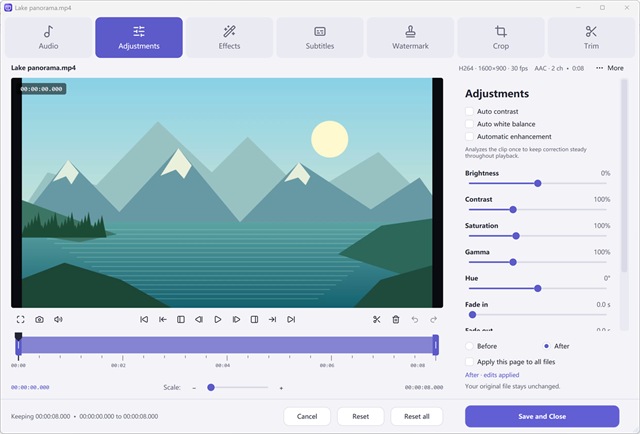Click the Fade in slider handle
Screen dimensions: 640x434
point(472,315)
